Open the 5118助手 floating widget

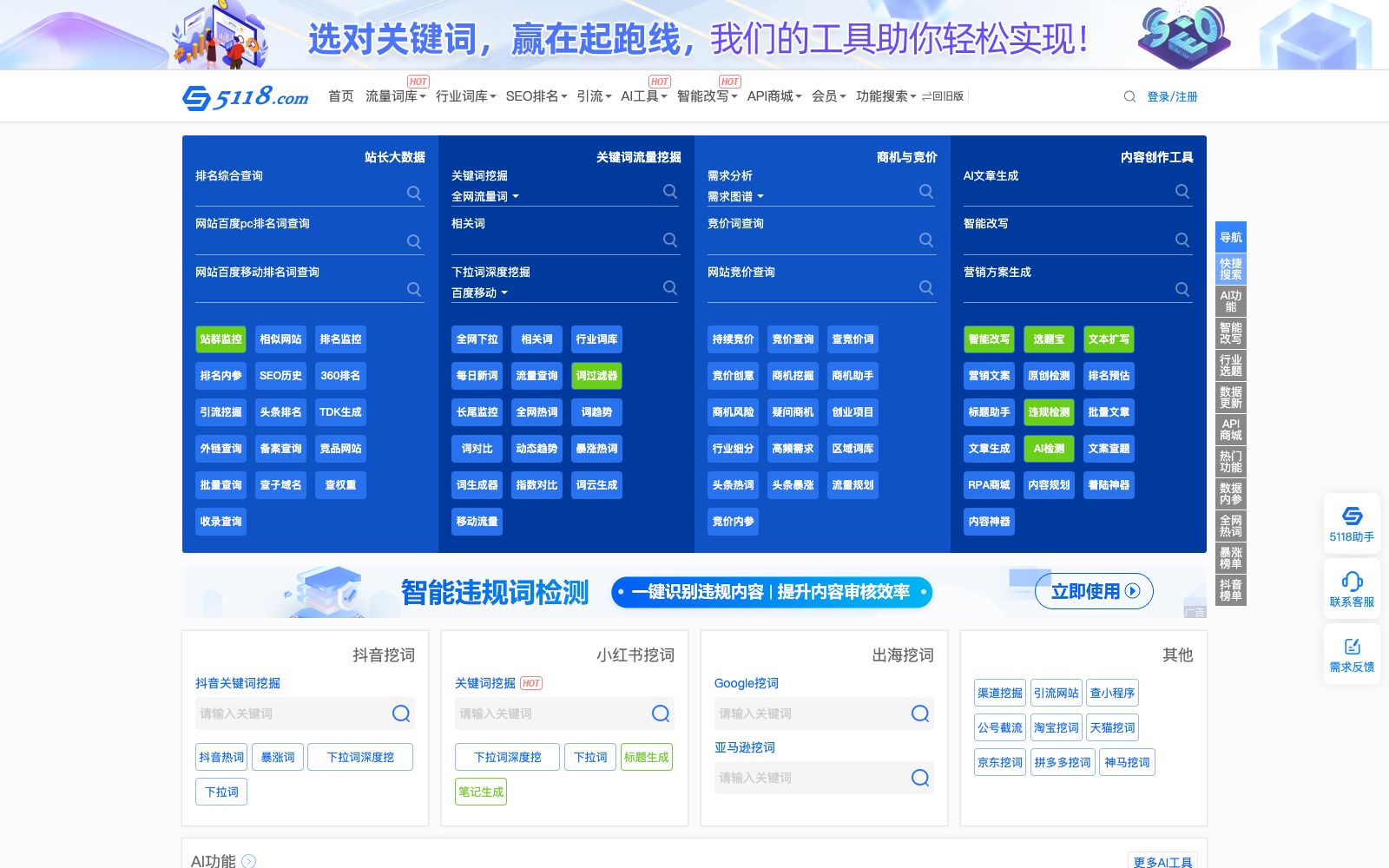pyautogui.click(x=1352, y=524)
